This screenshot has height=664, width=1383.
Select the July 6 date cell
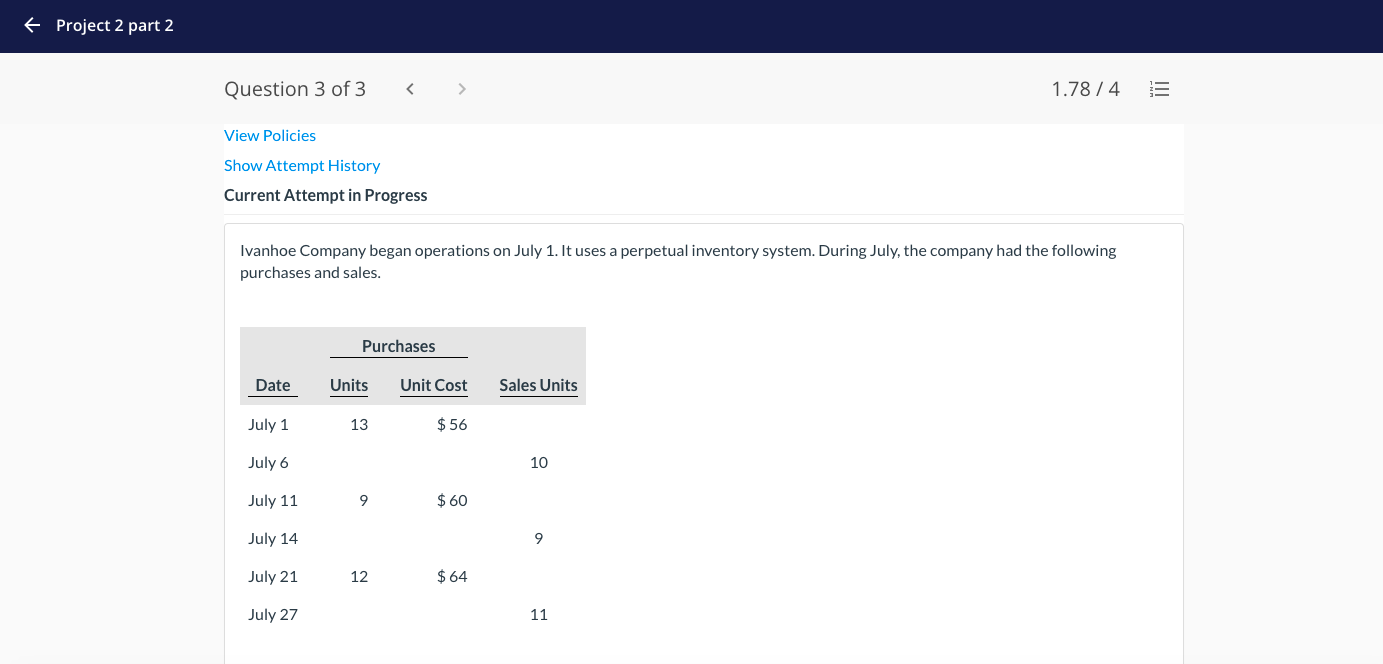[x=268, y=462]
